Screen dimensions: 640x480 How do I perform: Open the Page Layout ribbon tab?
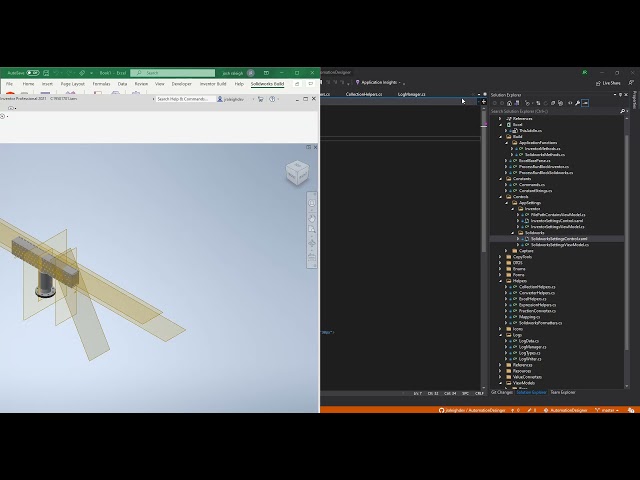pos(73,84)
